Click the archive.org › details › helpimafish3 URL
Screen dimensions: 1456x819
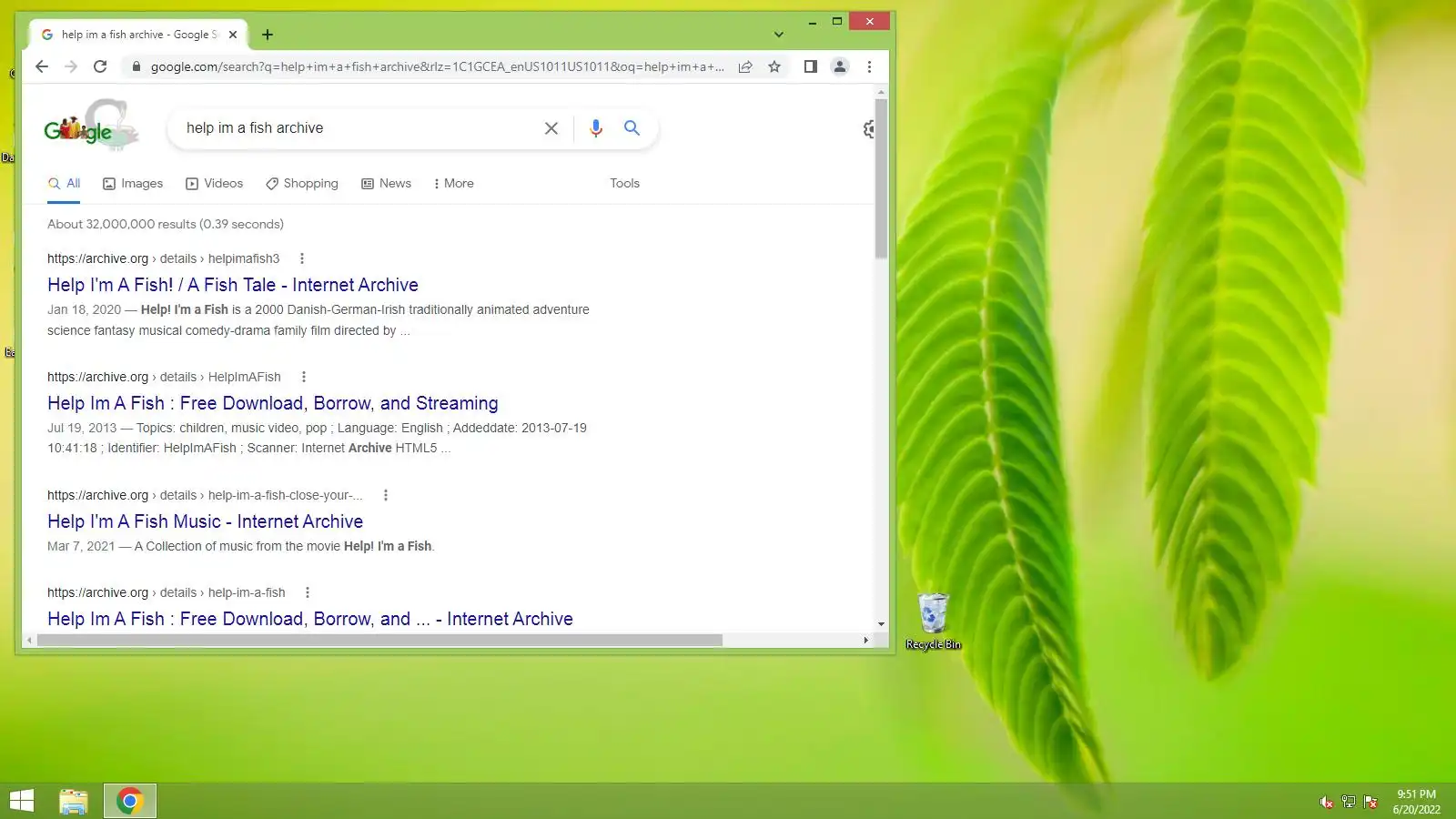click(164, 258)
